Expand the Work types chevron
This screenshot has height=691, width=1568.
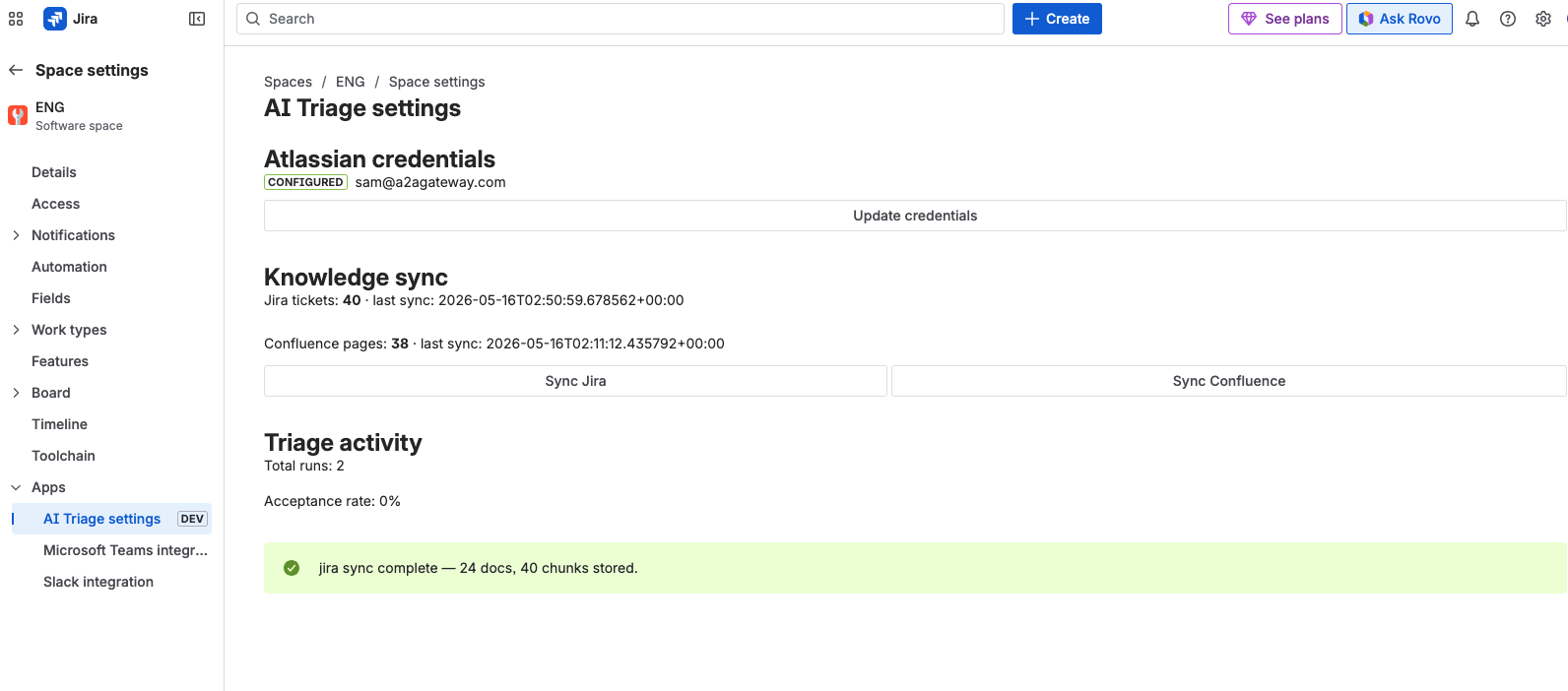[16, 330]
